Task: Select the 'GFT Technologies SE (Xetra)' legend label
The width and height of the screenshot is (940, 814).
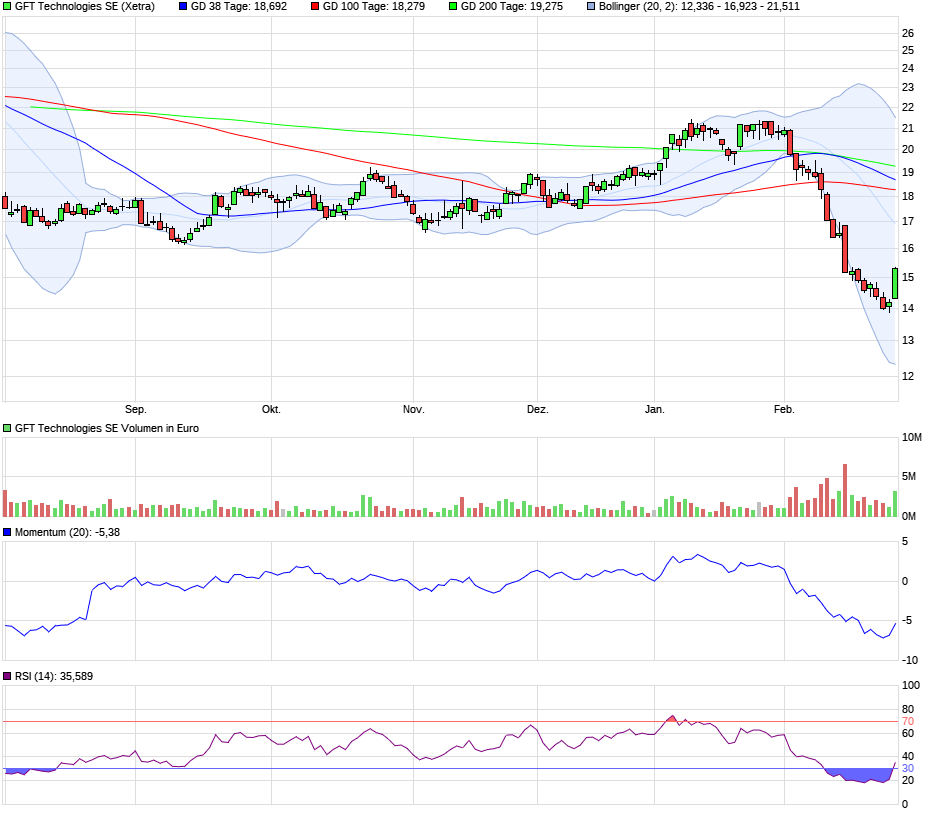Action: click(85, 6)
